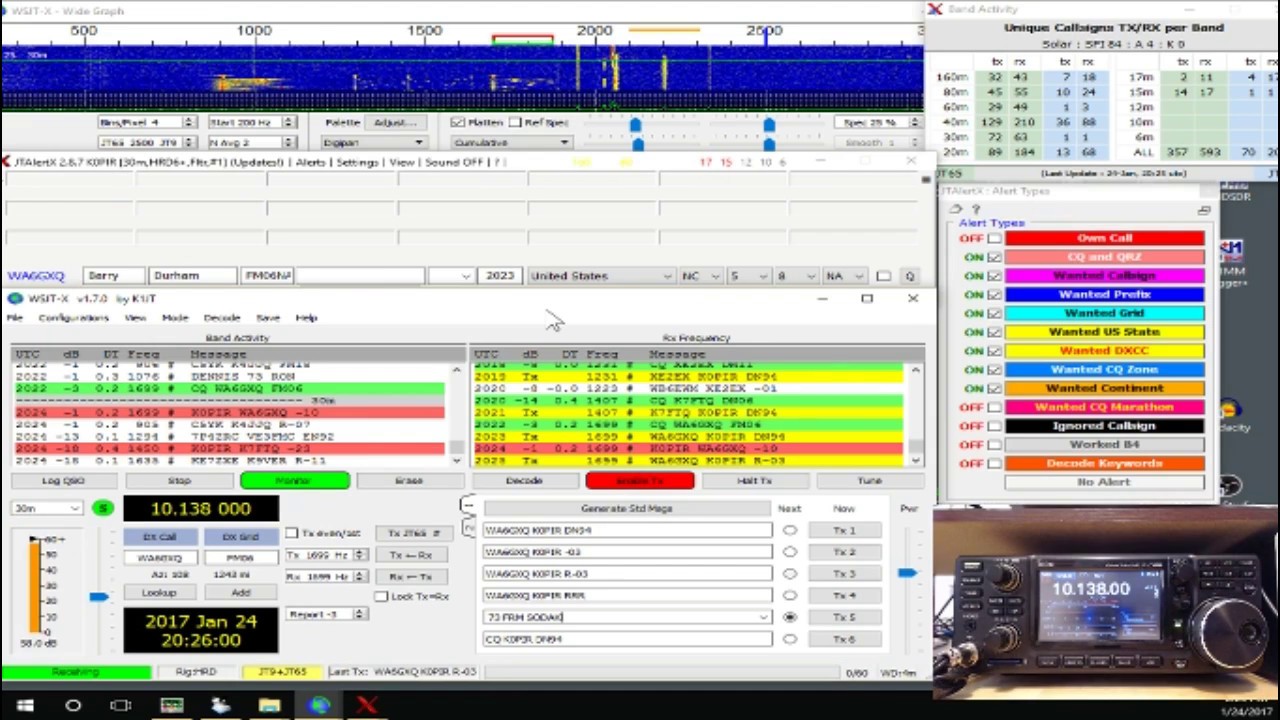The width and height of the screenshot is (1280, 720).
Task: Click the red Enable Tx button
Action: pos(640,481)
